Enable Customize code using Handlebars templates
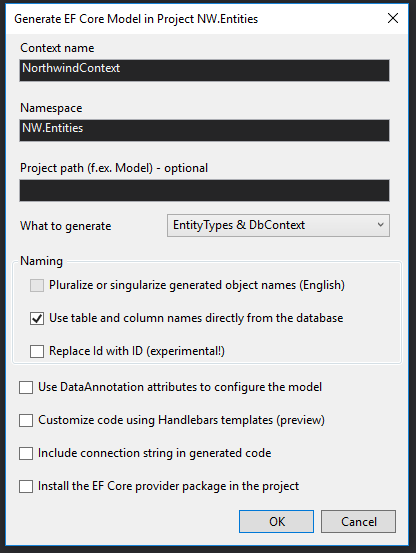This screenshot has width=416, height=553. (x=26, y=420)
